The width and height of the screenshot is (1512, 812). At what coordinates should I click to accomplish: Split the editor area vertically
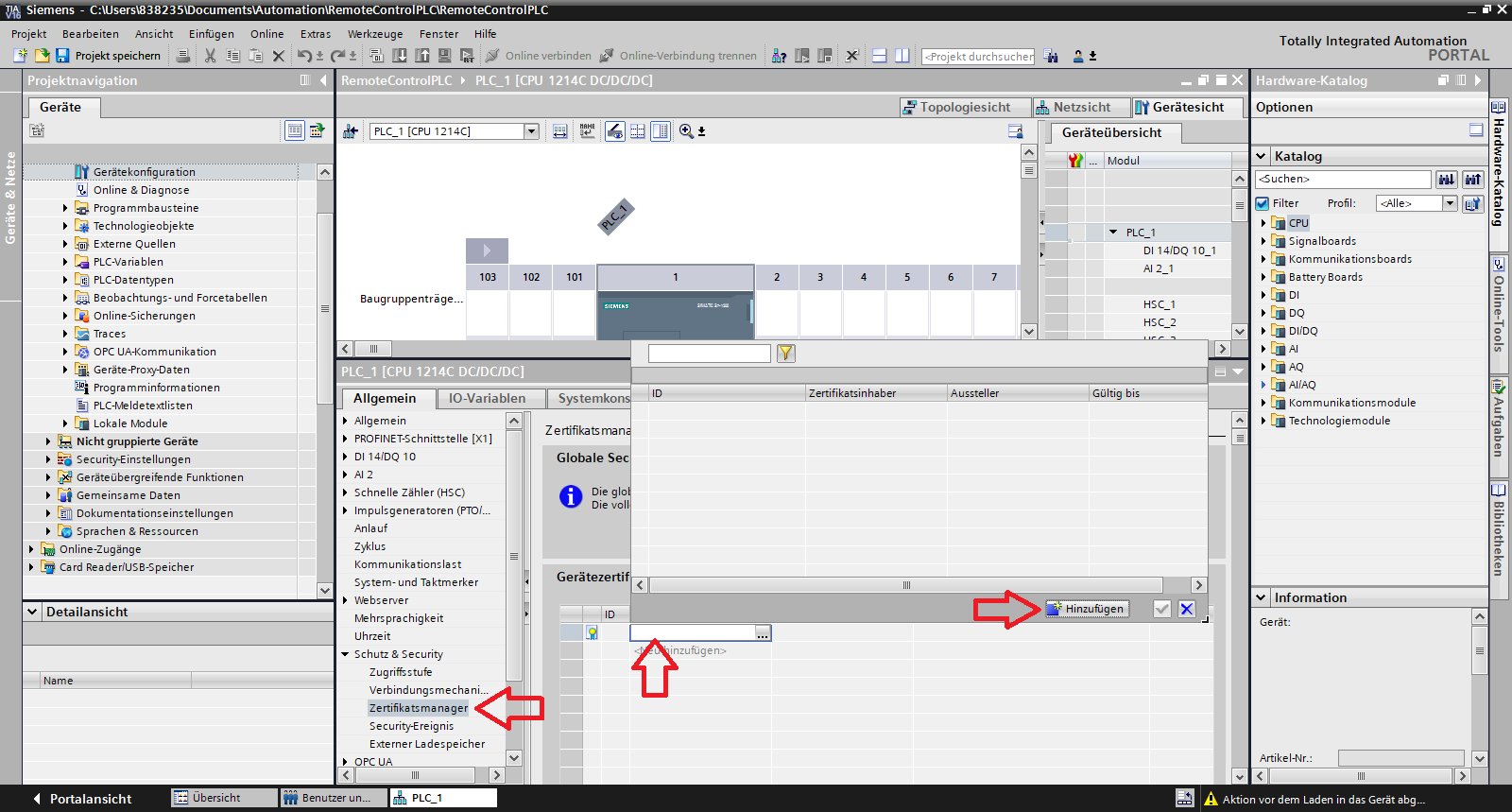902,56
